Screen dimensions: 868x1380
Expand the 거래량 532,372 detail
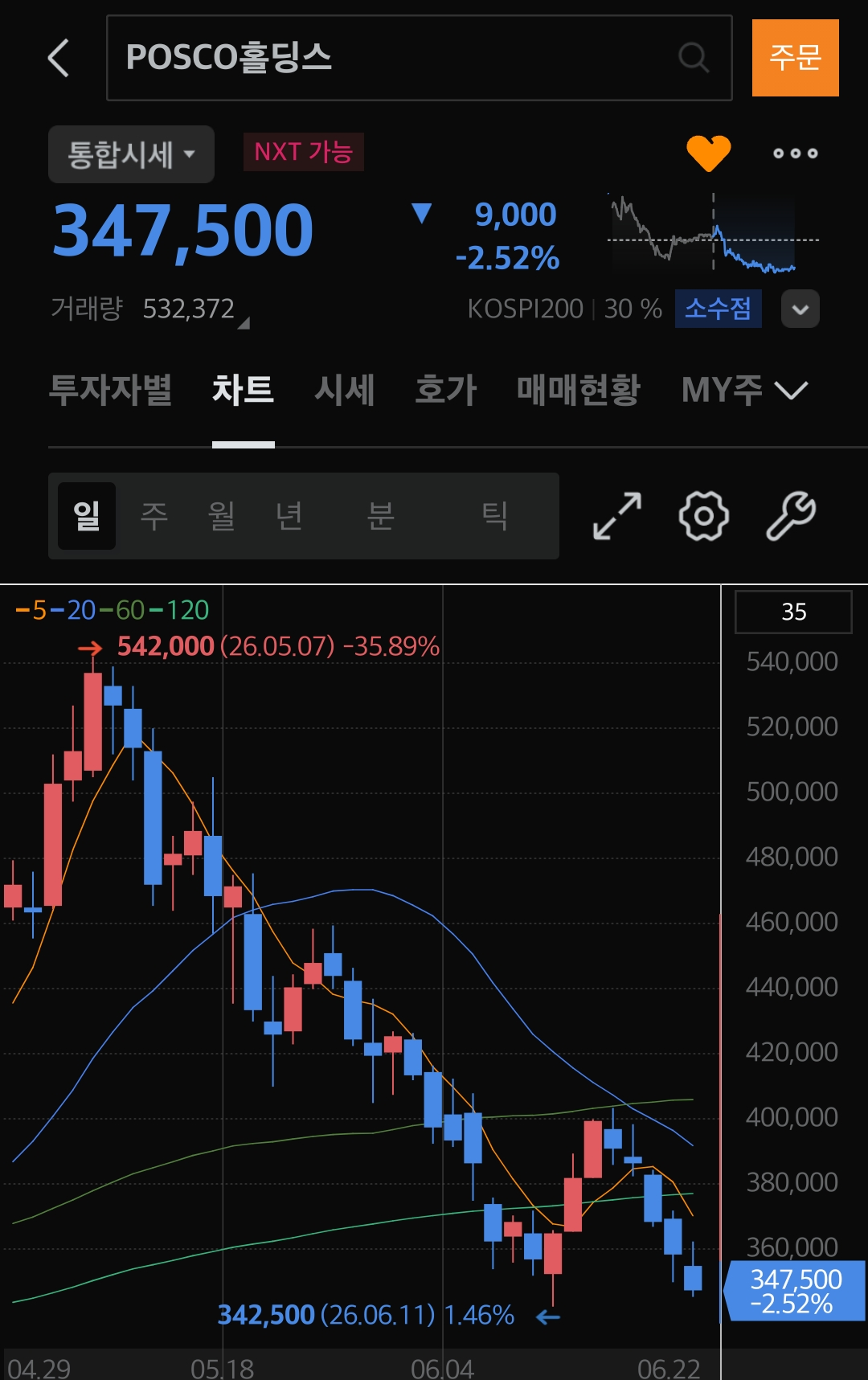click(150, 309)
